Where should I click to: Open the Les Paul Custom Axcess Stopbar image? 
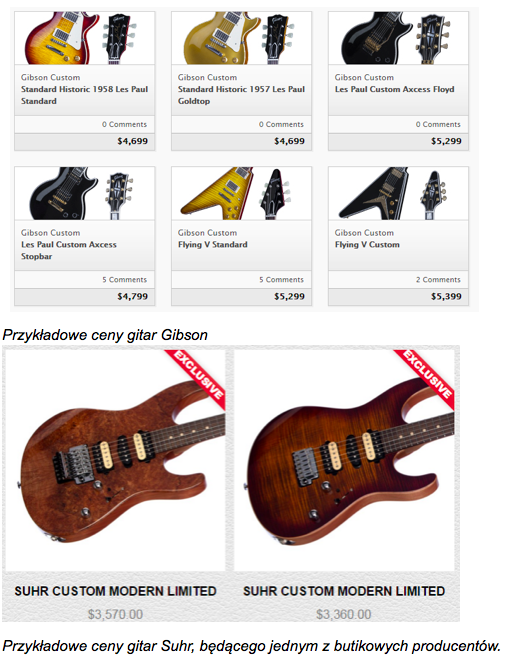pyautogui.click(x=85, y=193)
